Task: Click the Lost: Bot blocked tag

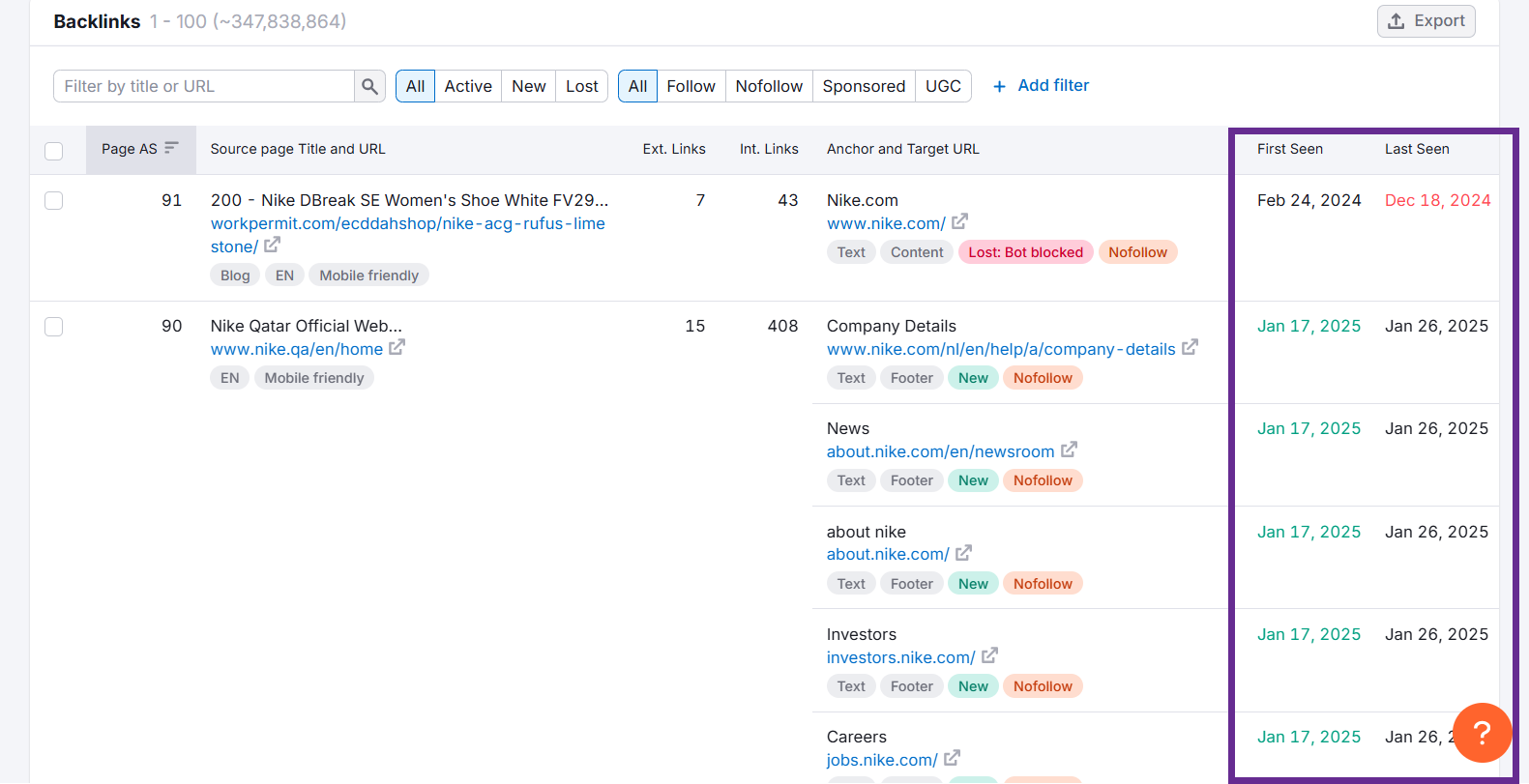Action: tap(1026, 252)
